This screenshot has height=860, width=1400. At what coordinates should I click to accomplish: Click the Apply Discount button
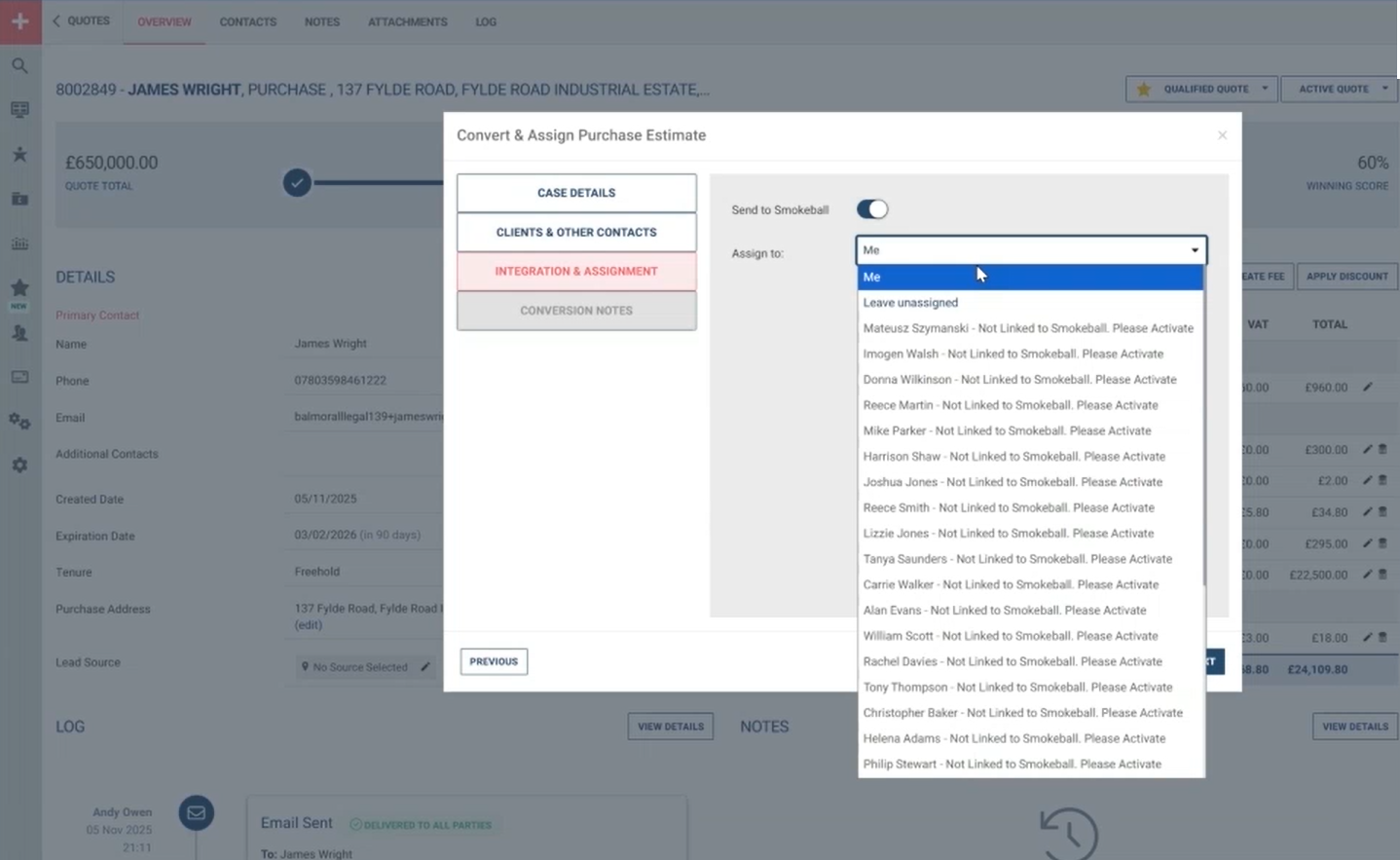(x=1346, y=277)
